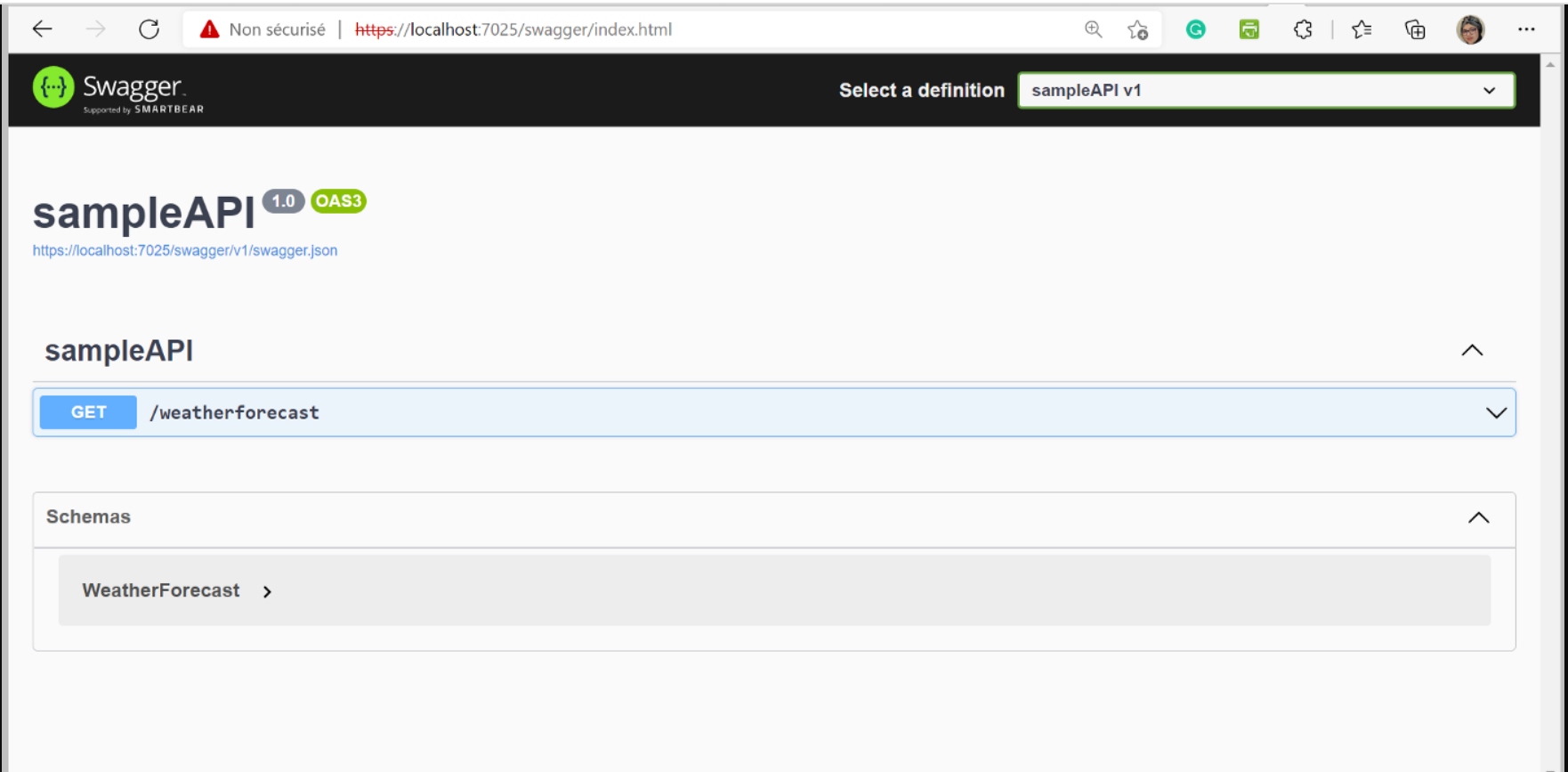Click the OAS3 badge
Screen dimensions: 1568x772
[338, 201]
